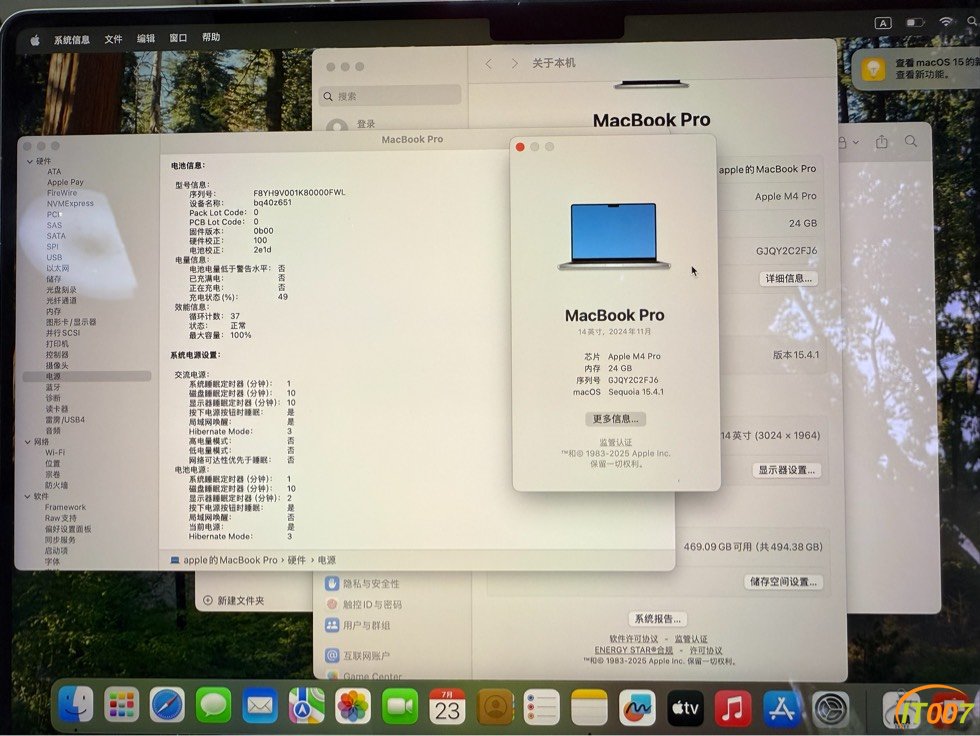
Task: Open 系统信息 menu in menu bar
Action: point(71,39)
